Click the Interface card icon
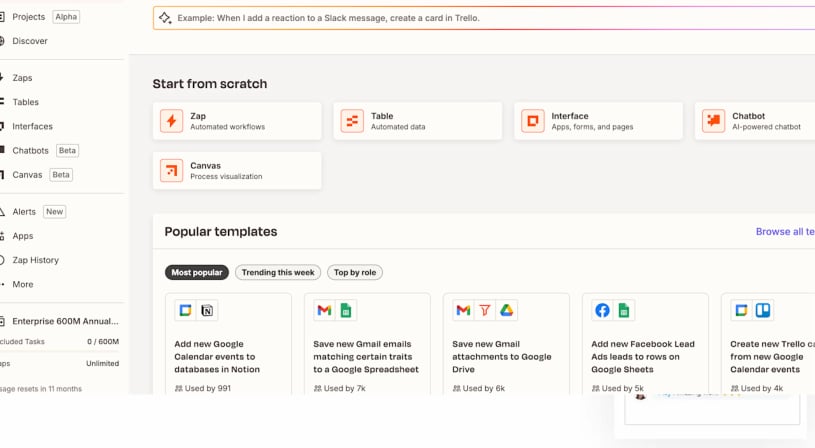 pos(533,121)
